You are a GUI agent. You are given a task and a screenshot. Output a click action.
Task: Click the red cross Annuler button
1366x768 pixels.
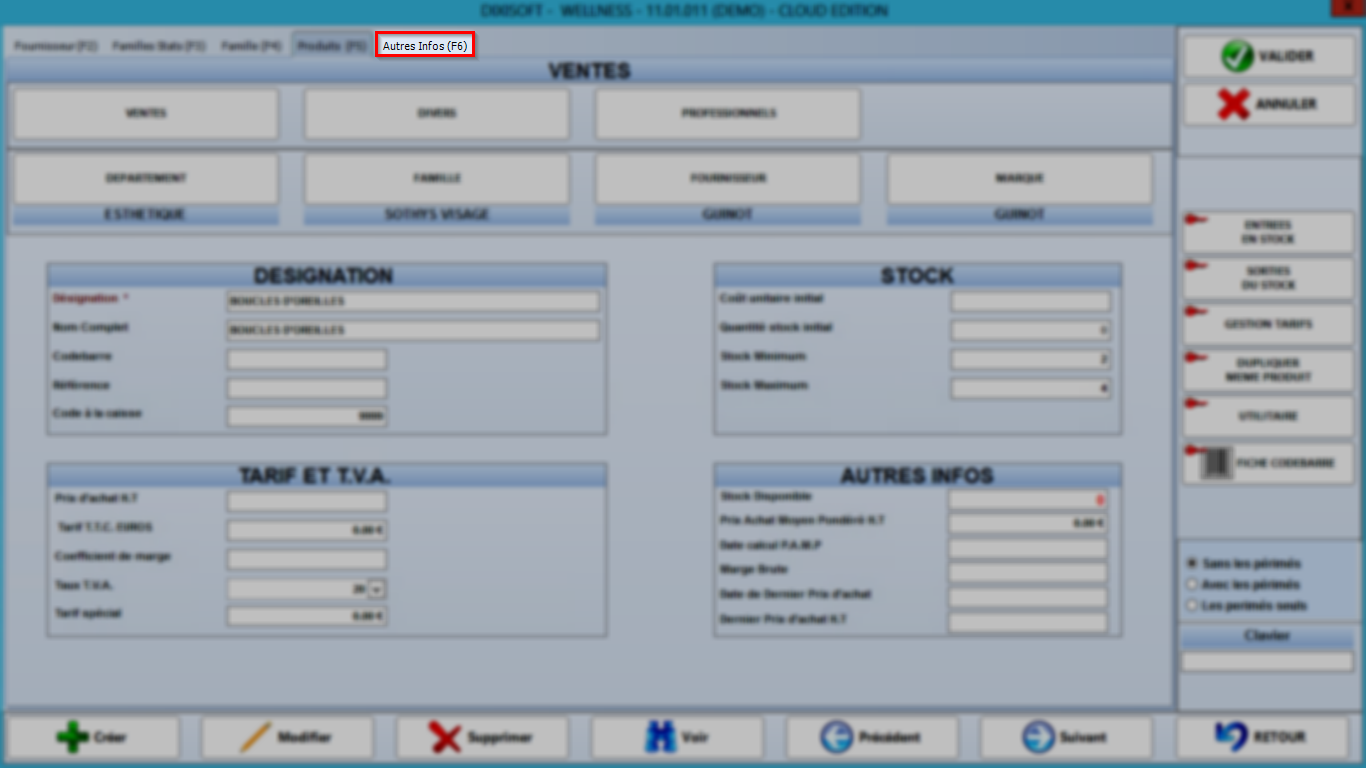[1270, 104]
